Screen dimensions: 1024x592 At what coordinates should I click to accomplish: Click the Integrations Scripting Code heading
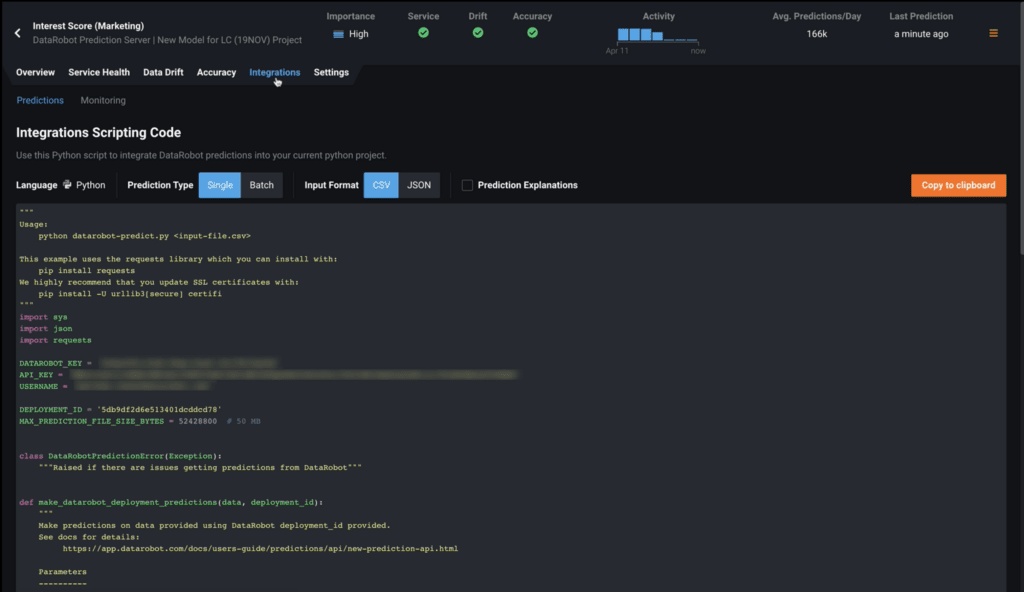(x=99, y=133)
